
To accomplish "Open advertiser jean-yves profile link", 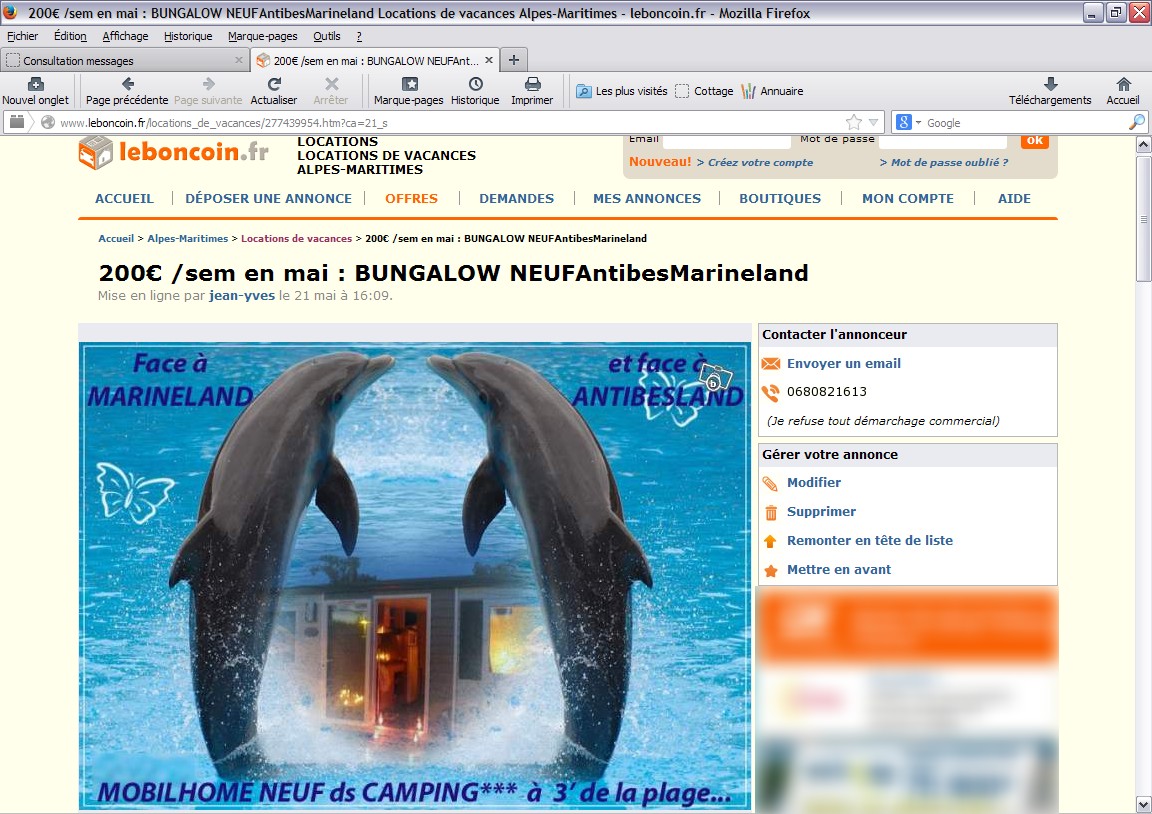I will point(242,295).
